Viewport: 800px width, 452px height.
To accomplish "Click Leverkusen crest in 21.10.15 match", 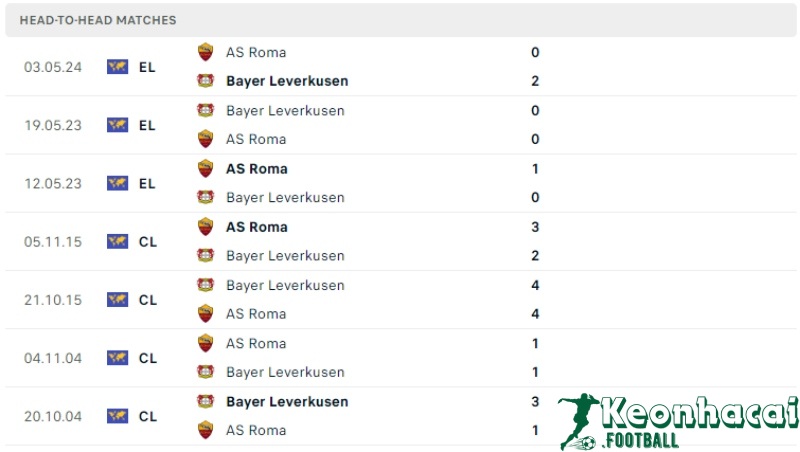I will click(205, 285).
